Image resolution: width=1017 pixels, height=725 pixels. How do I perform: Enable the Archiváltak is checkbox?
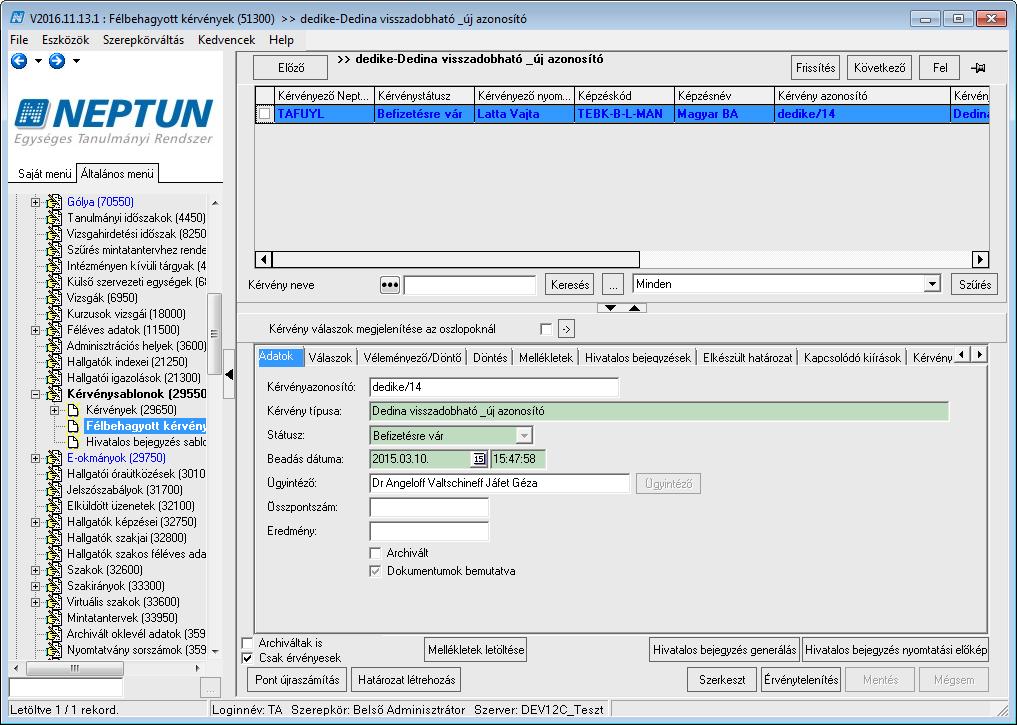point(247,643)
